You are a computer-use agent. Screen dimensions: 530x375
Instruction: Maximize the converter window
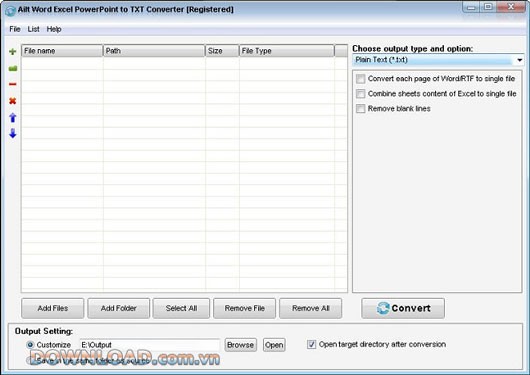(488, 7)
